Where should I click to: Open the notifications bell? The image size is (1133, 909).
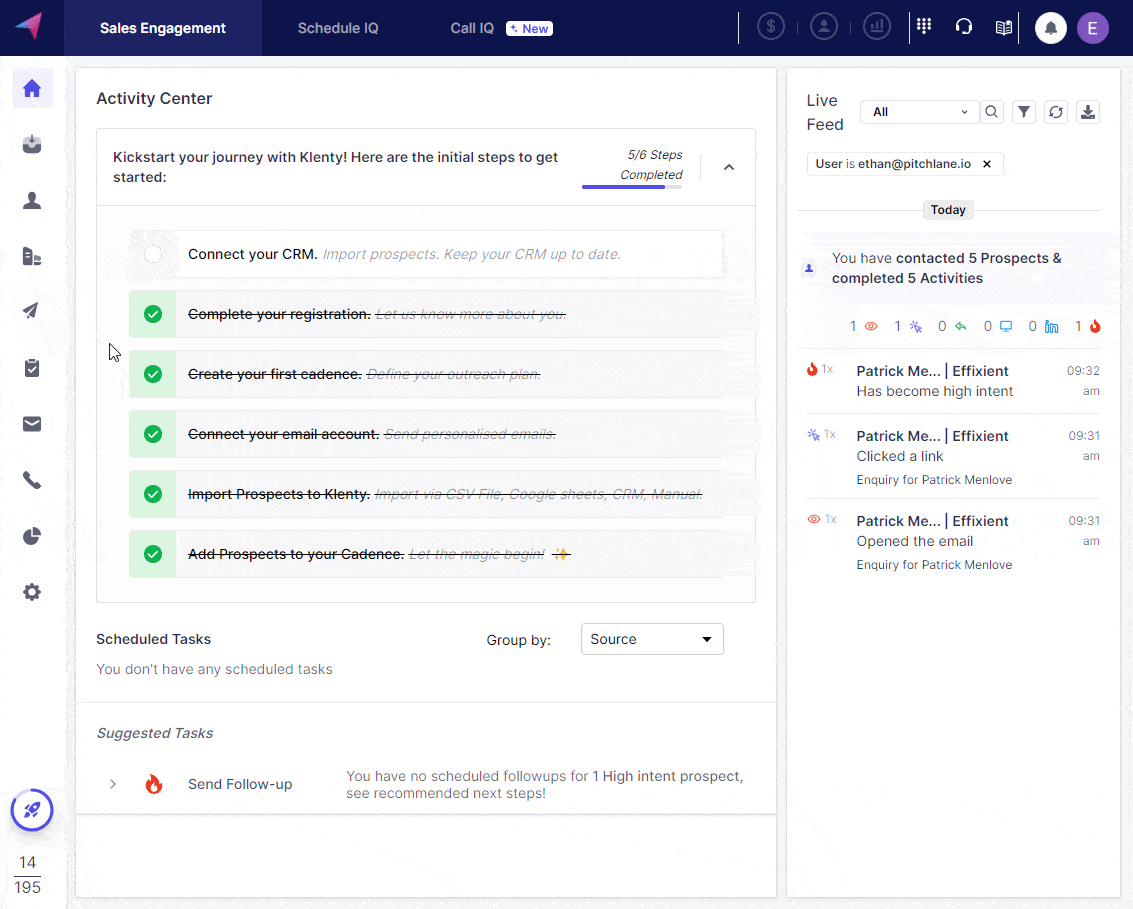1051,28
